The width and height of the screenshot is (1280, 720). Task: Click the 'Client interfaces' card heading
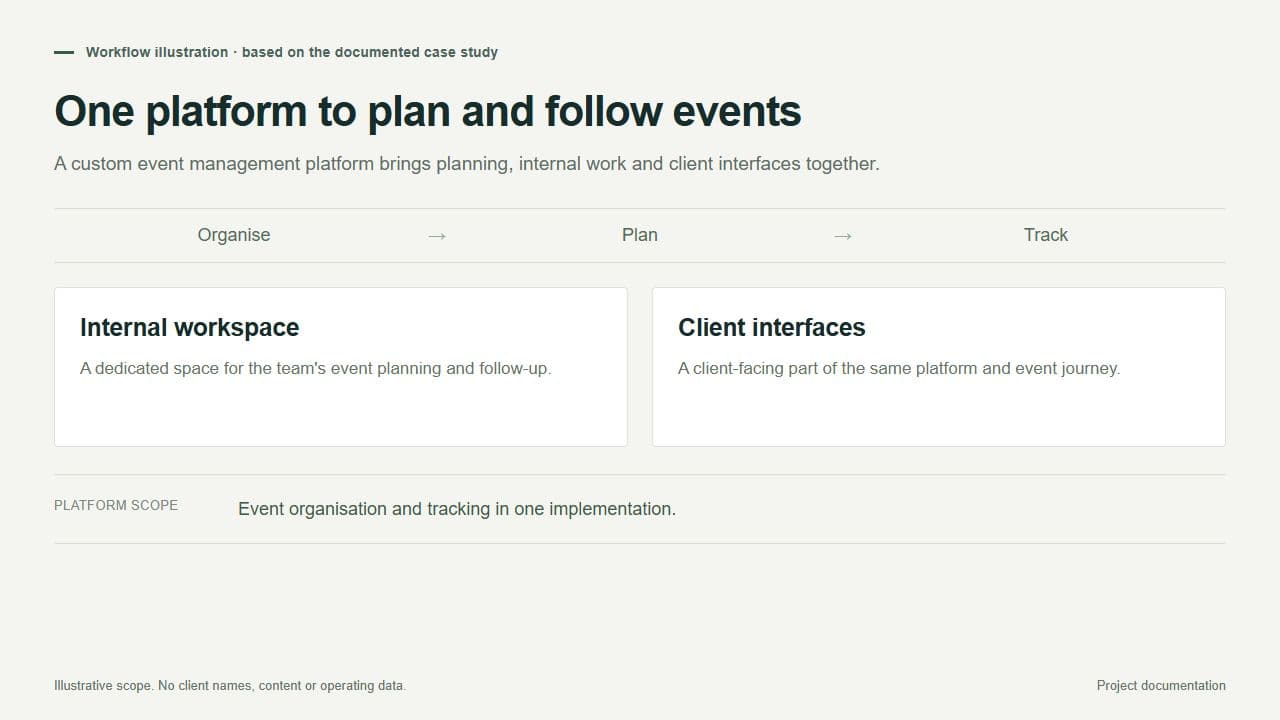pos(772,327)
